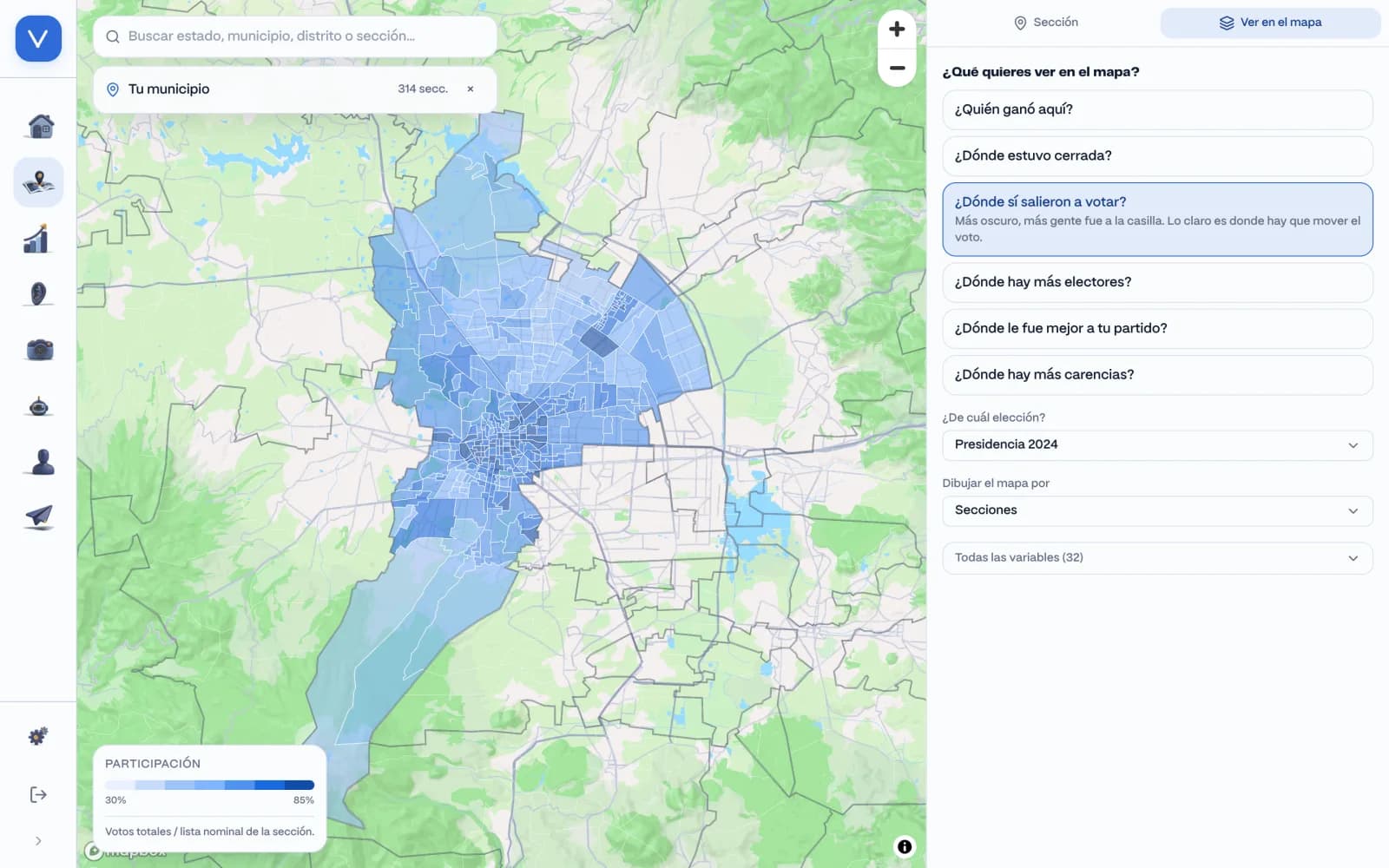
Task: Click the search field for estado, municipio
Action: coord(295,36)
